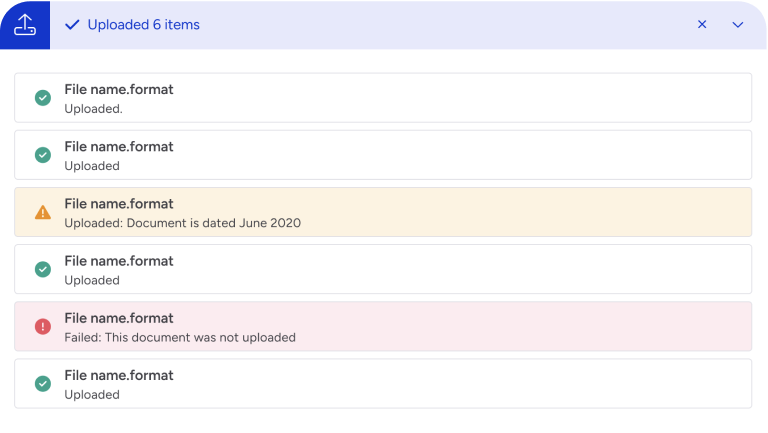
Task: Click the Uploaded 6 items header text
Action: pyautogui.click(x=143, y=25)
